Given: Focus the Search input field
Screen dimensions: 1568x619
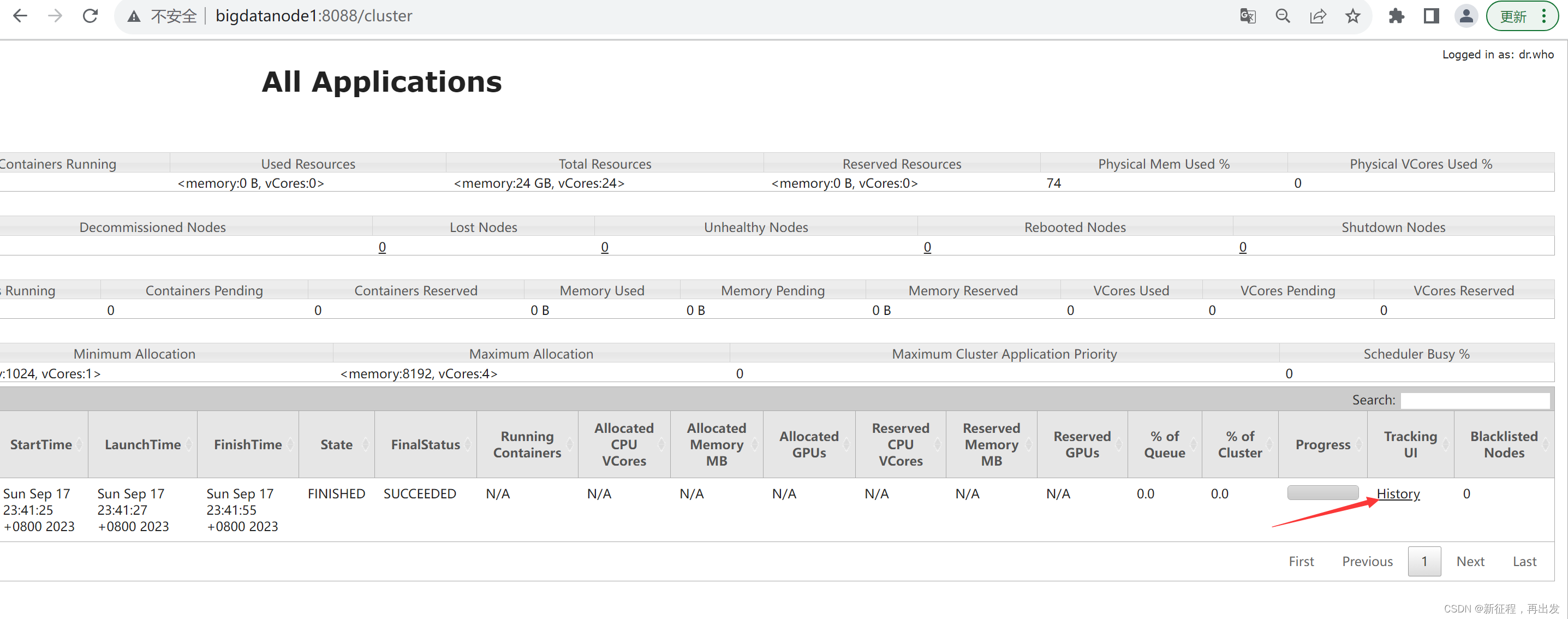Looking at the screenshot, I should pyautogui.click(x=1475, y=400).
